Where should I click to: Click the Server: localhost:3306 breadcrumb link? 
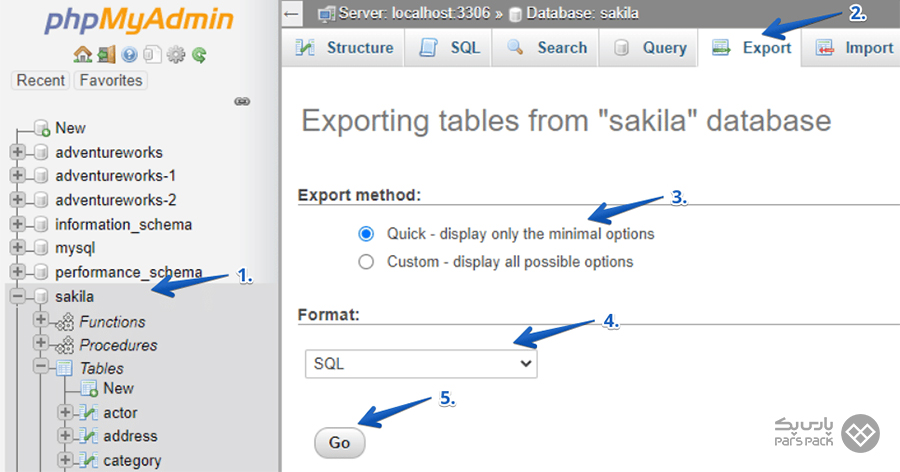(414, 14)
